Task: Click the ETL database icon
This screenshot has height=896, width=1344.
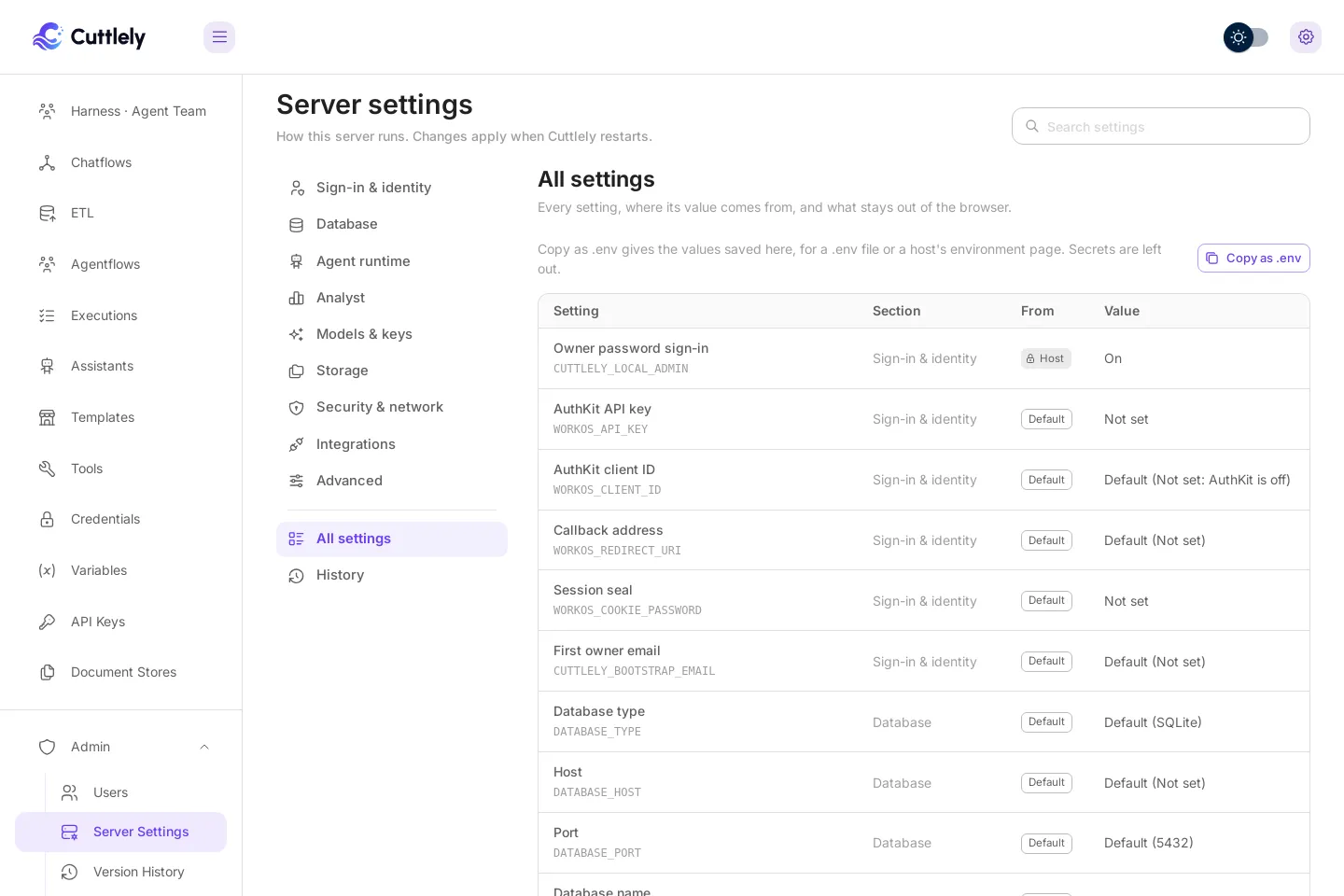Action: point(47,213)
